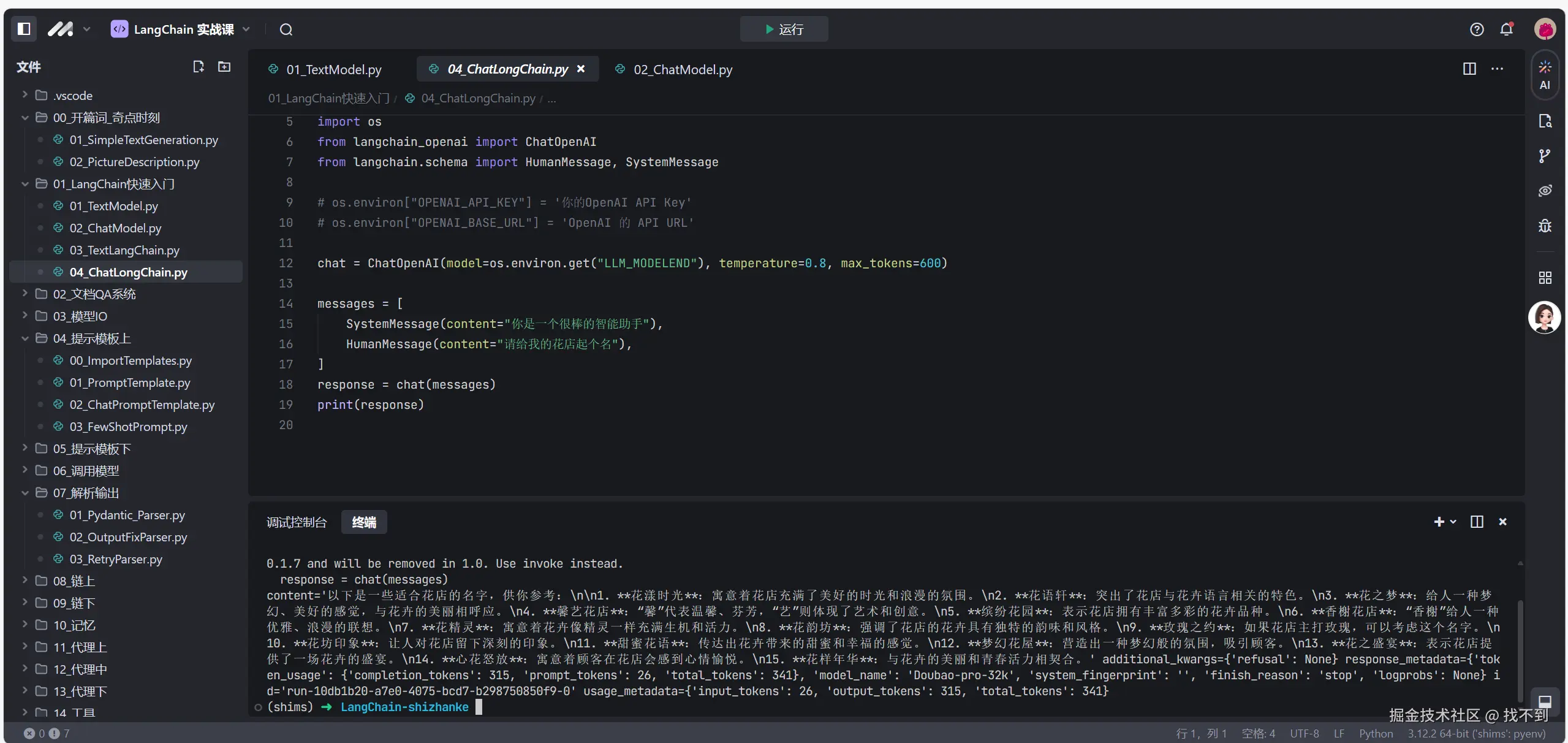Viewport: 1568px width, 743px height.
Task: Click the search magnifier icon
Action: (x=286, y=29)
